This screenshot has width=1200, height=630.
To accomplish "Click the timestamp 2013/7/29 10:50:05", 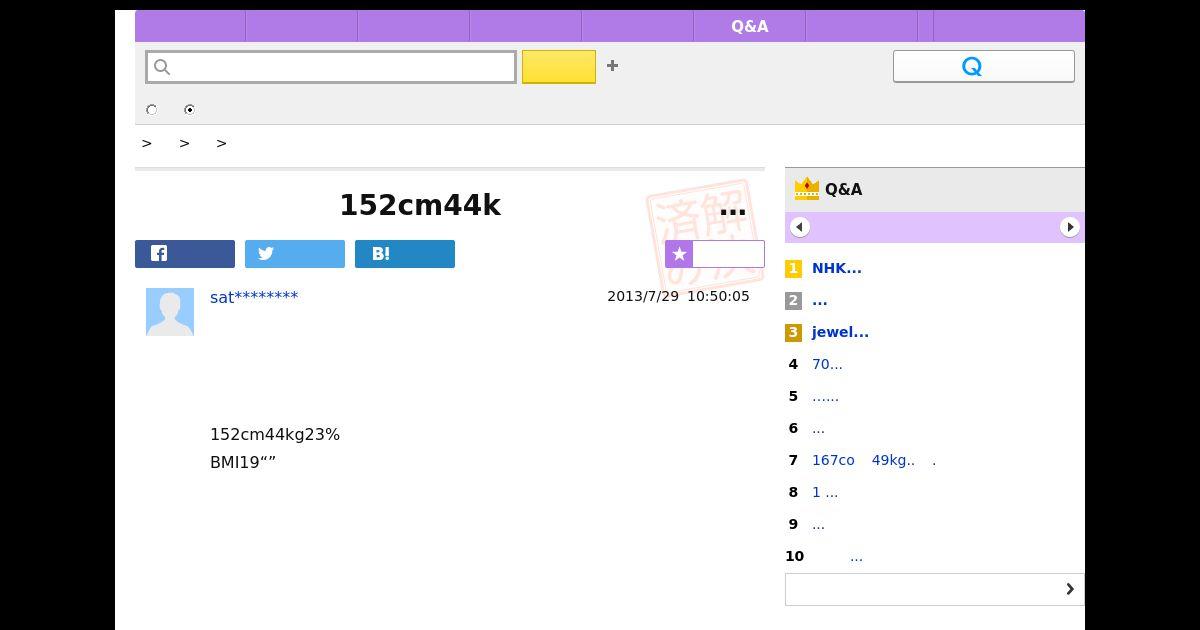I will [x=678, y=296].
